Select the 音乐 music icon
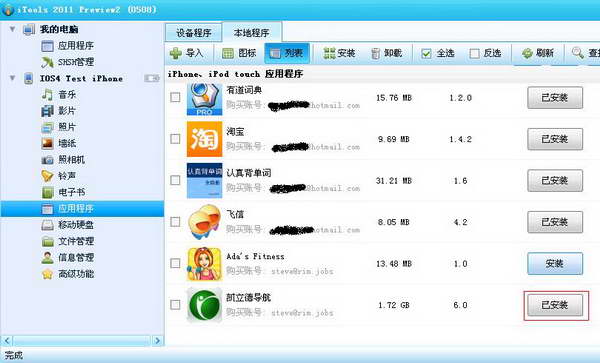Screen dimensions: 600x363 (x=47, y=94)
